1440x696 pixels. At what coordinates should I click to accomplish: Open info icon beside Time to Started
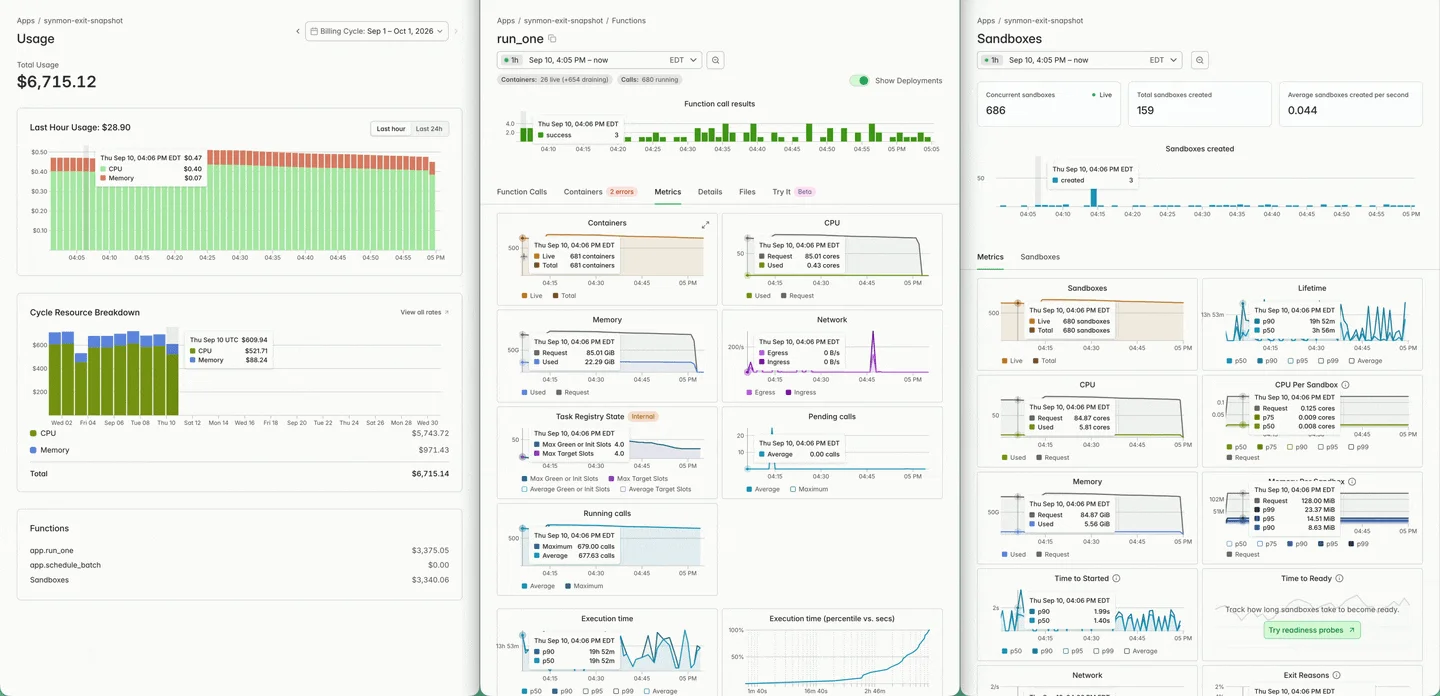click(1116, 578)
